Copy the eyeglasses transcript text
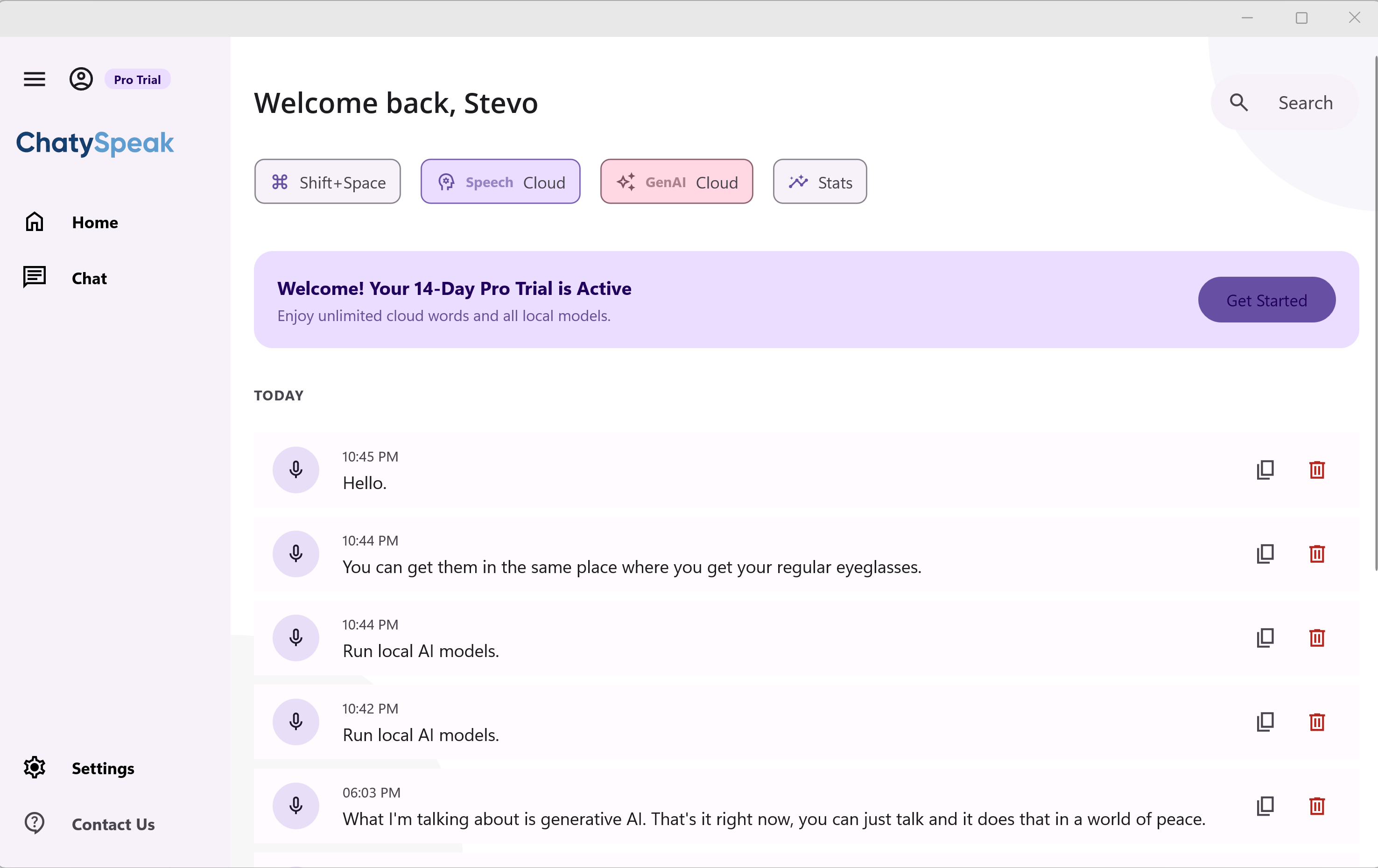This screenshot has height=868, width=1378. pyautogui.click(x=1265, y=554)
